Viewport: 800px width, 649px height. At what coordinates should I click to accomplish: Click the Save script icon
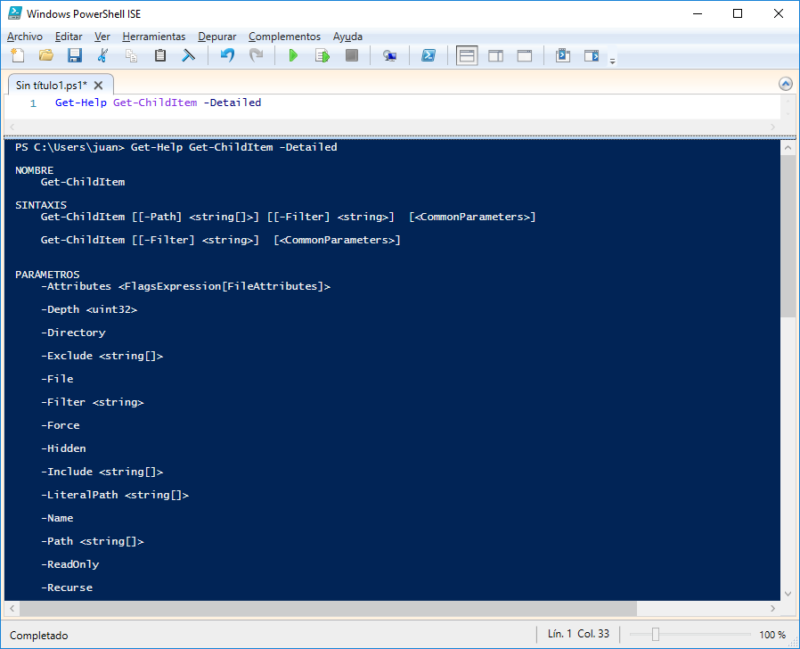click(74, 55)
